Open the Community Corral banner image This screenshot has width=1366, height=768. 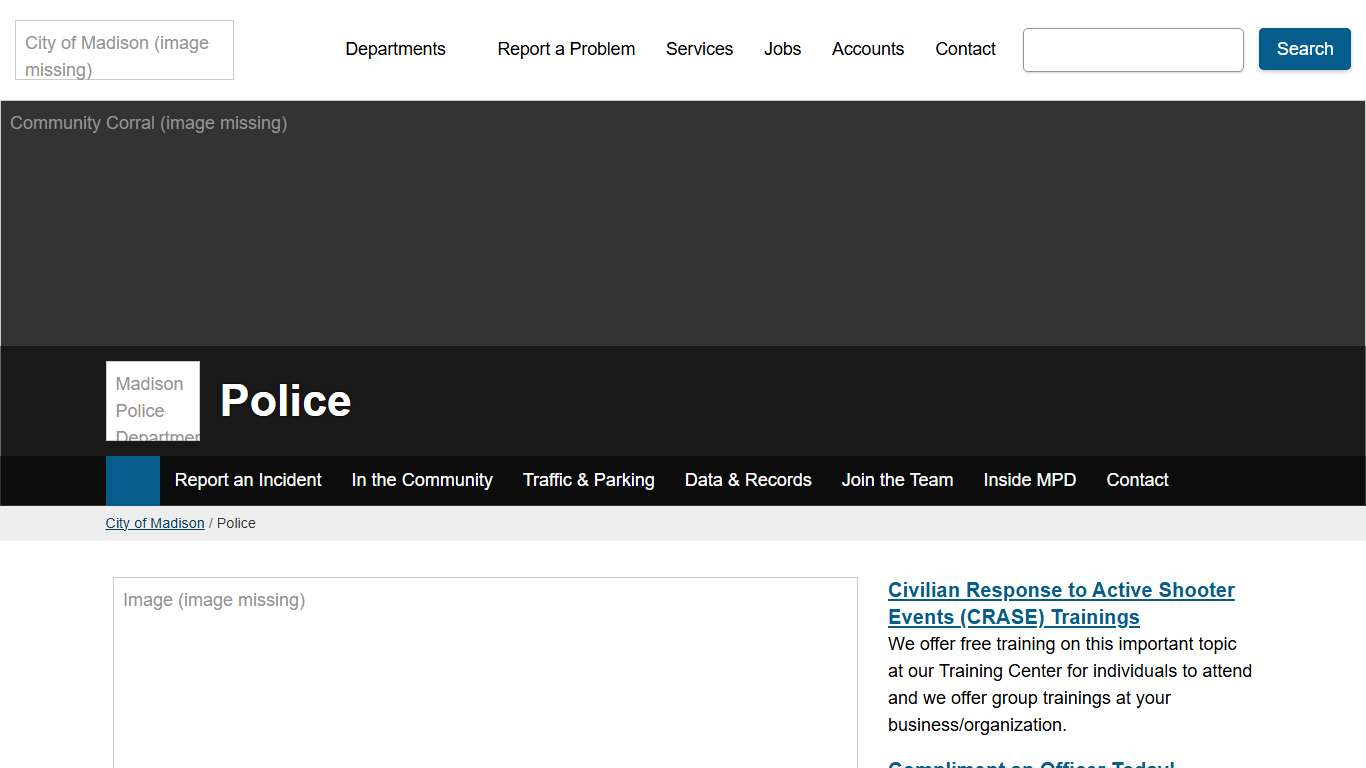coord(683,223)
